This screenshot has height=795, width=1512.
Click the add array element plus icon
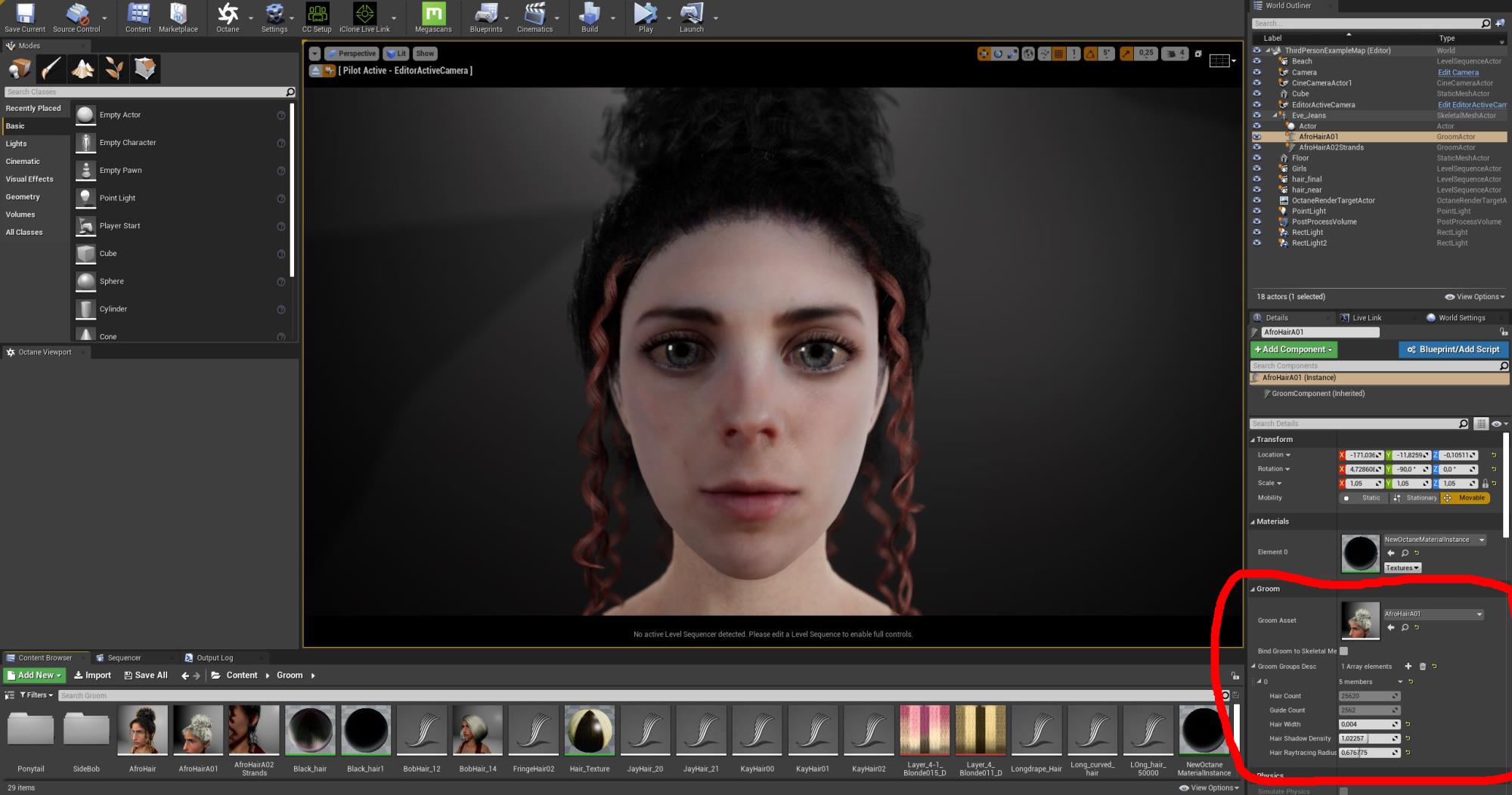click(x=1408, y=667)
